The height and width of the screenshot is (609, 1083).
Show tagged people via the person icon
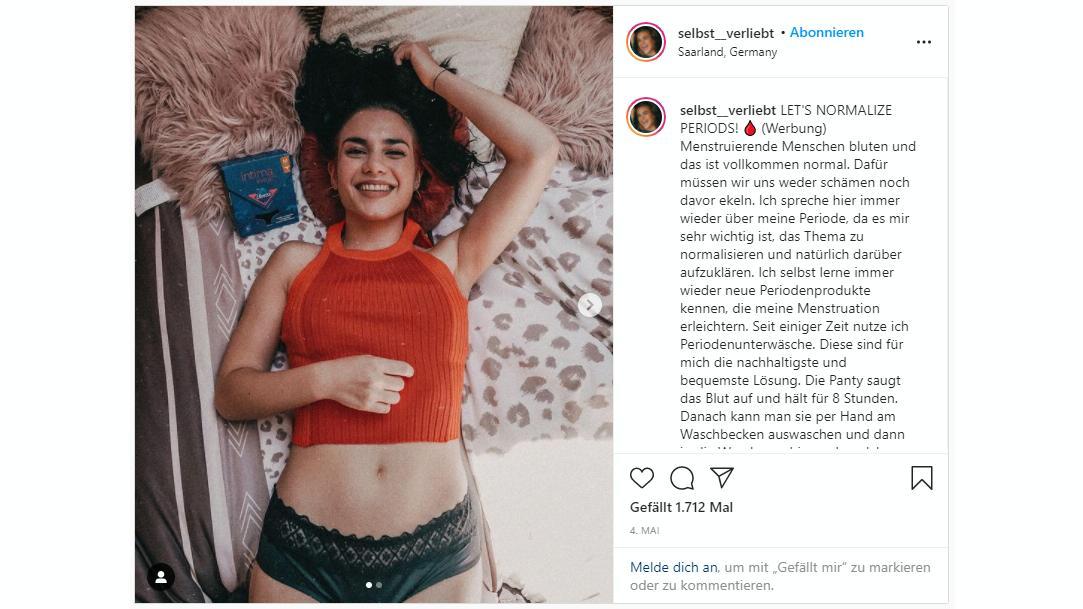pyautogui.click(x=161, y=577)
